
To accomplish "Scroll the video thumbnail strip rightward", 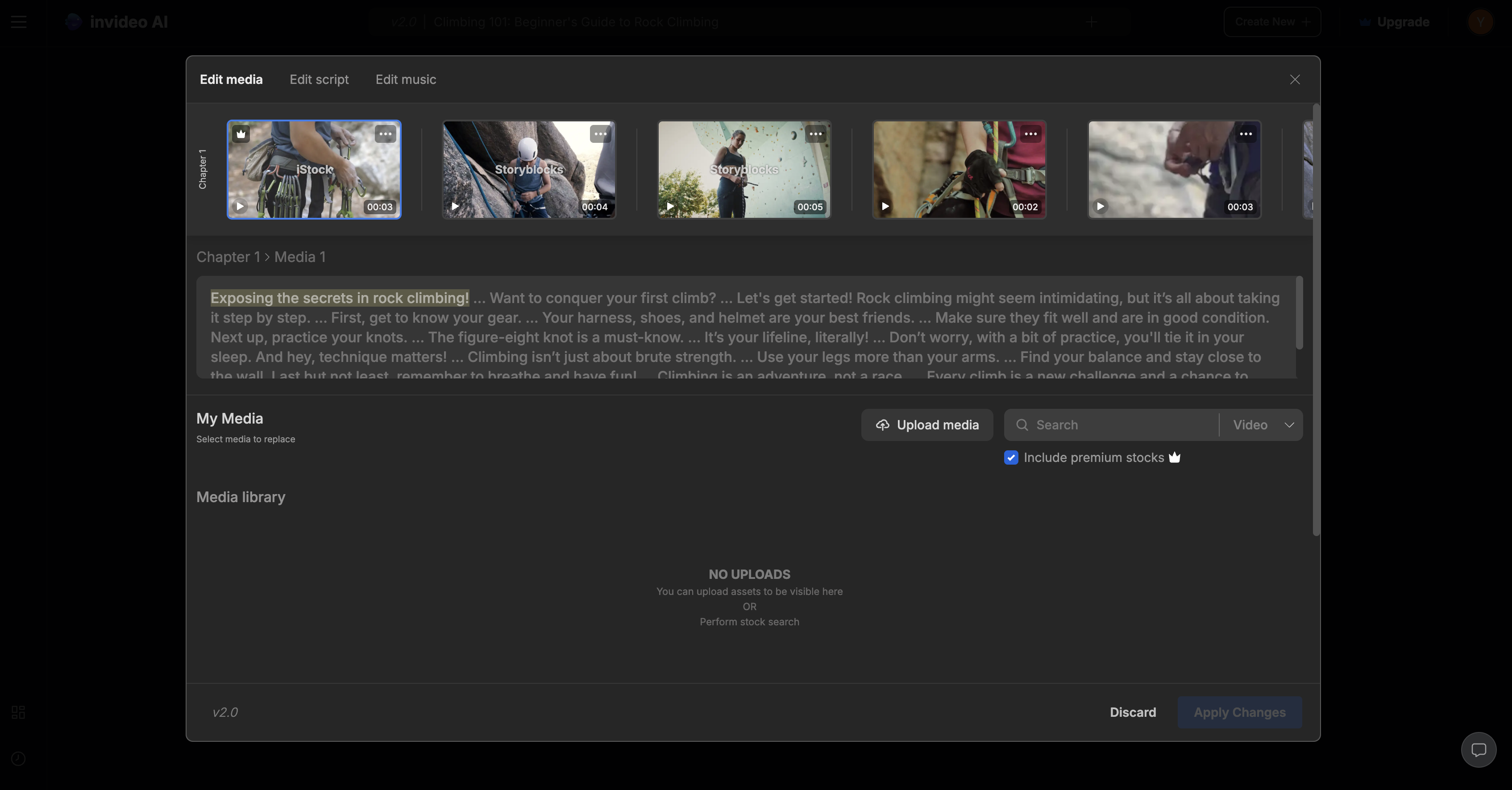I will click(x=1310, y=168).
